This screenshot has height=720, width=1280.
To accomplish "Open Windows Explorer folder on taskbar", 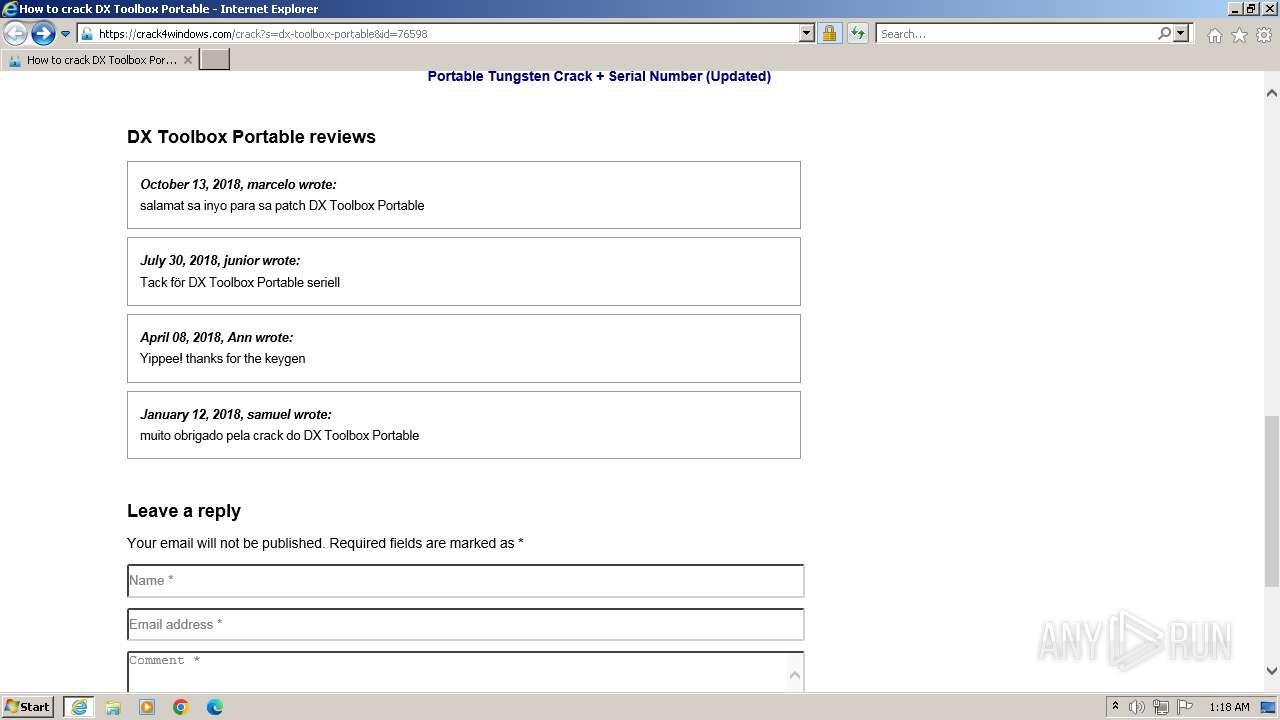I will (x=113, y=707).
